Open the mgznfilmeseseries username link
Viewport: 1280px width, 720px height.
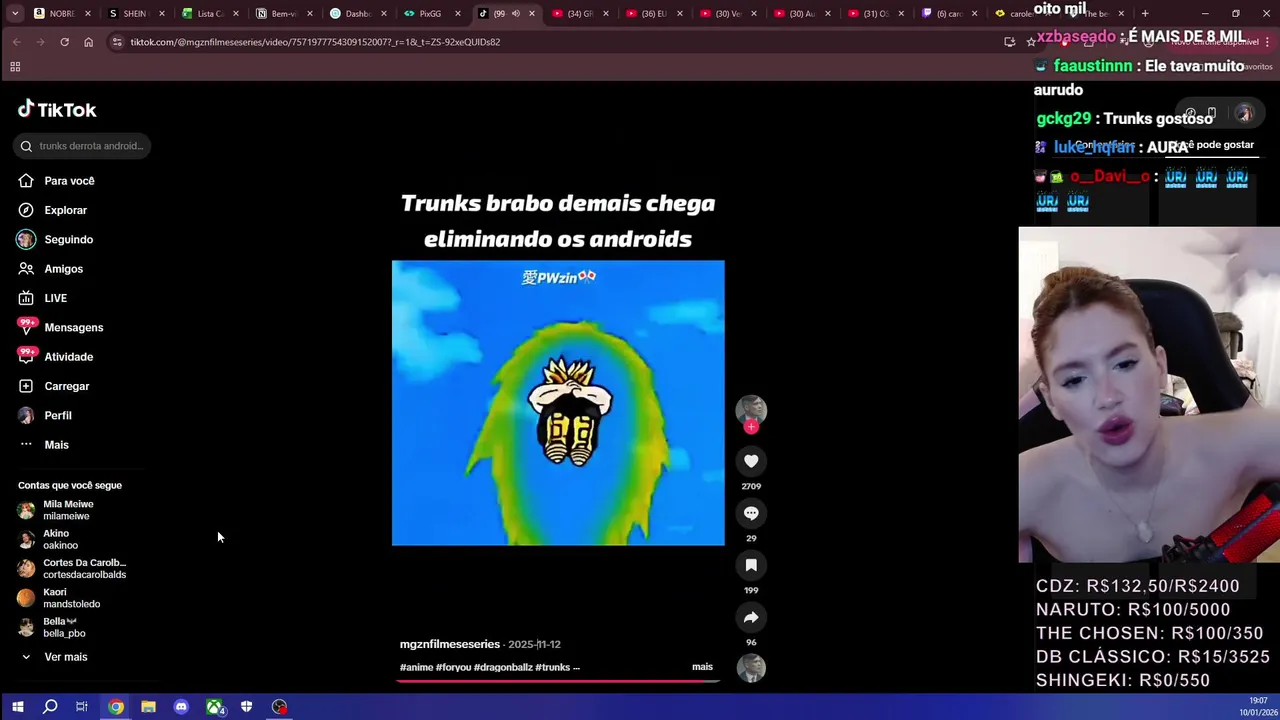click(450, 644)
